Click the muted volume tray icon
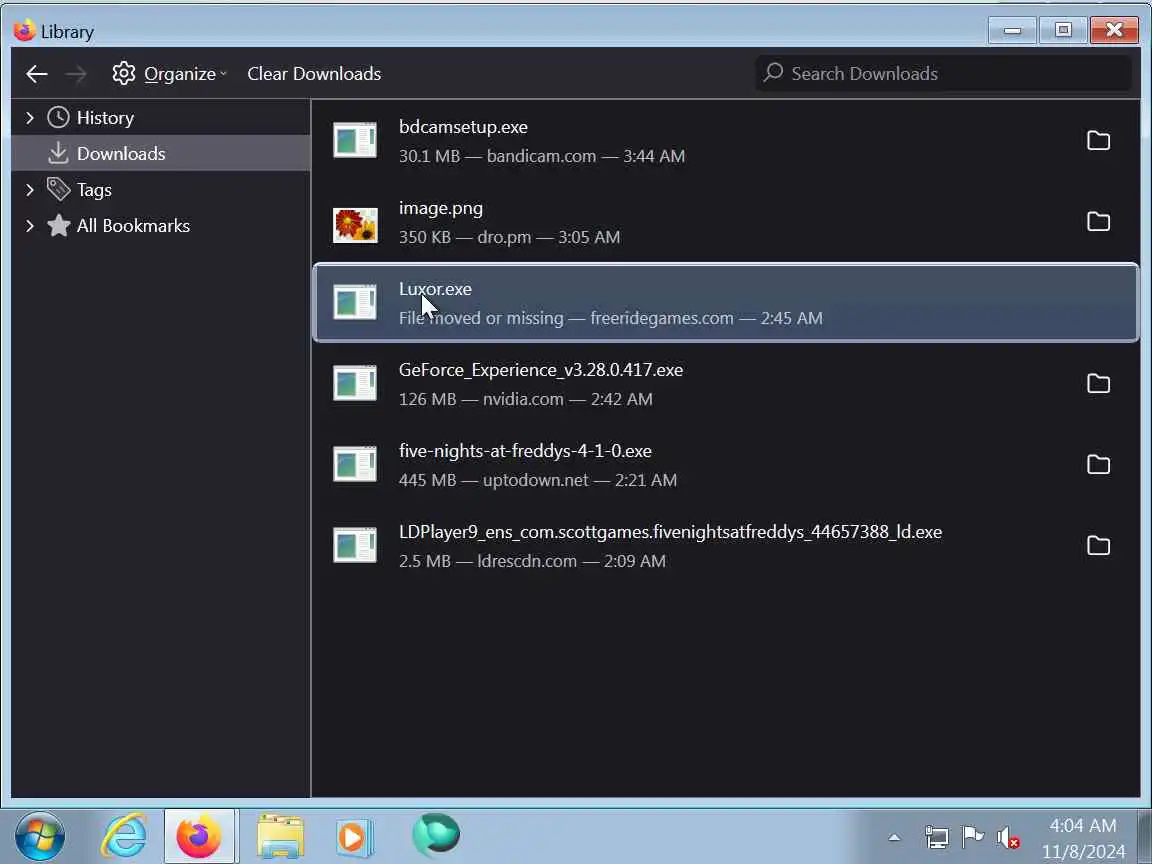The height and width of the screenshot is (864, 1152). [1008, 838]
